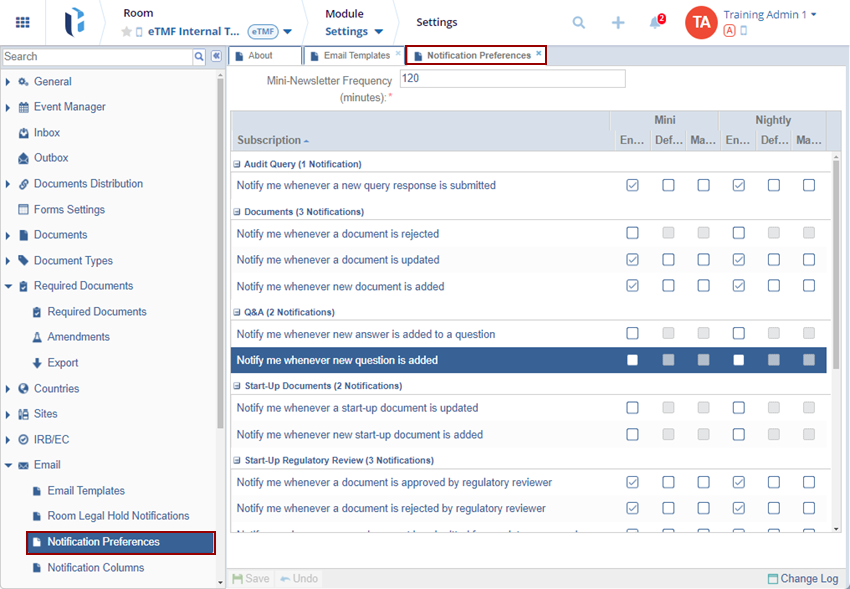Click the Mini-Newsletter Frequency input field

pyautogui.click(x=512, y=78)
